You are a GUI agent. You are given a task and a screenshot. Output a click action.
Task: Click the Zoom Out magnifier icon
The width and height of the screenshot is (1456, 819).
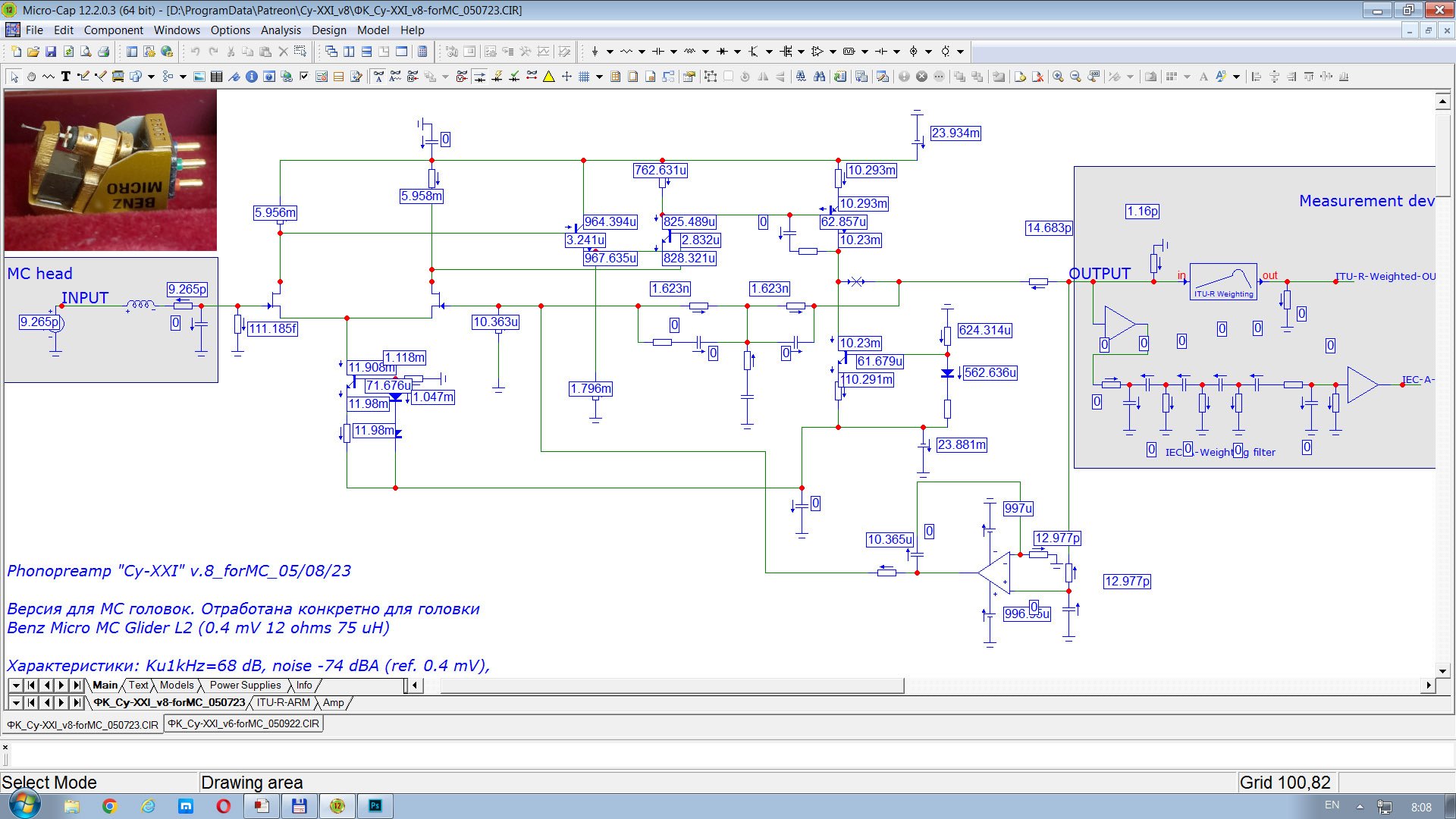[1075, 77]
